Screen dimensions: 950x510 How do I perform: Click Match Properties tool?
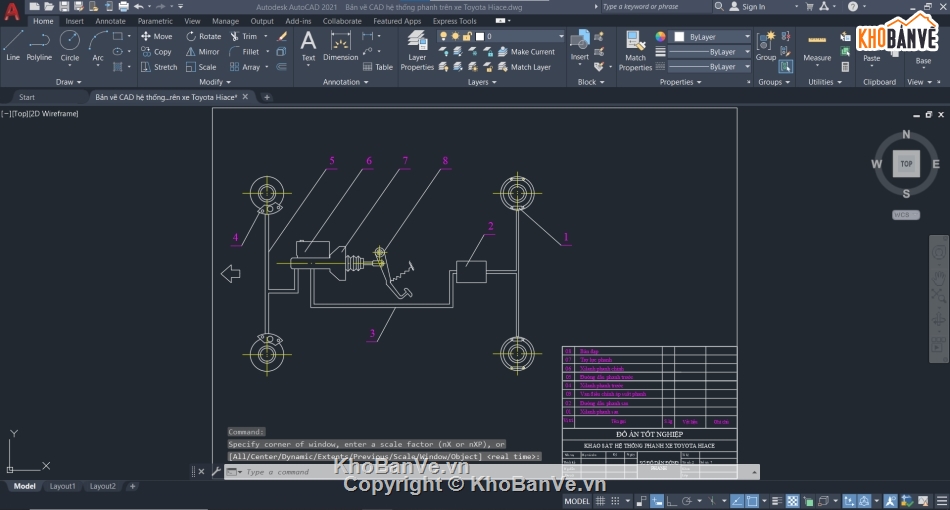(635, 51)
